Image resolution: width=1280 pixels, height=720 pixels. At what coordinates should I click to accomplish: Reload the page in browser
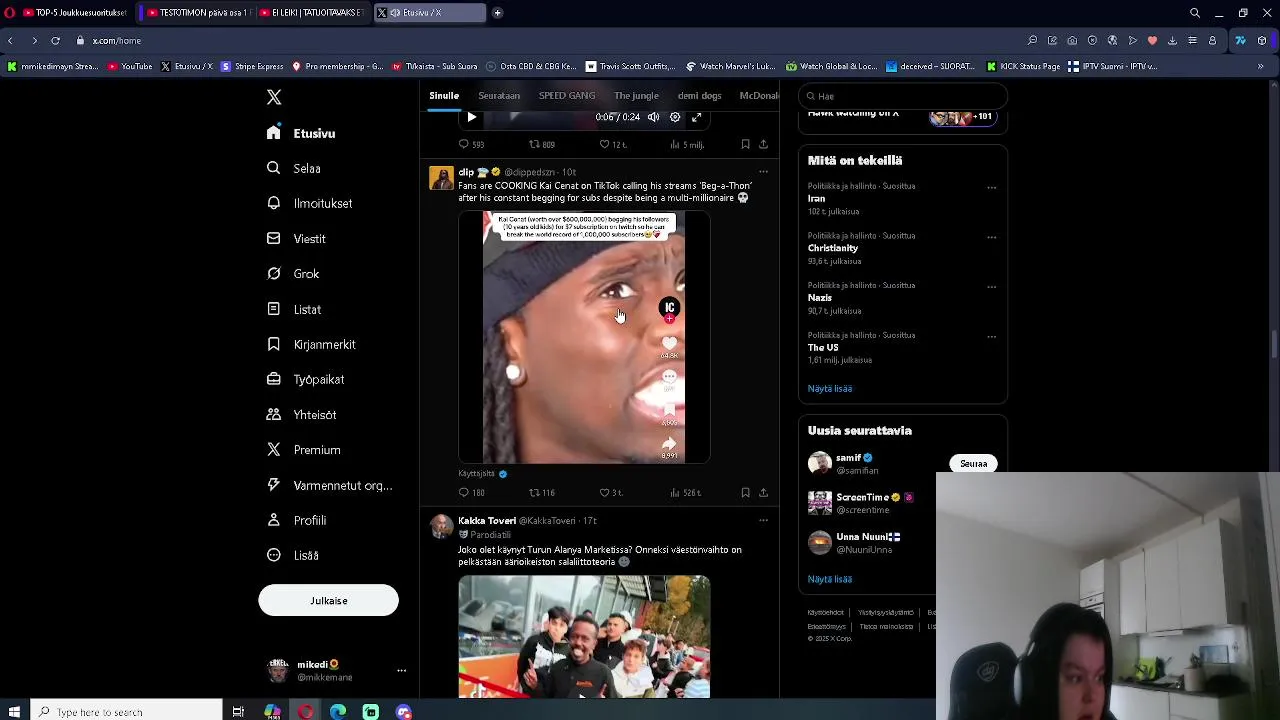pos(55,40)
